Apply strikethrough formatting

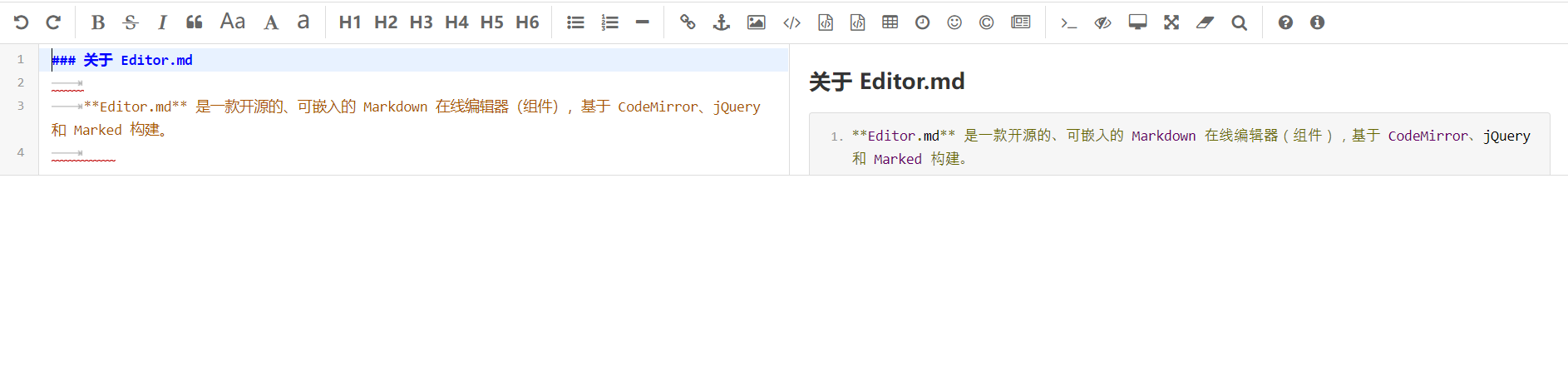[131, 22]
